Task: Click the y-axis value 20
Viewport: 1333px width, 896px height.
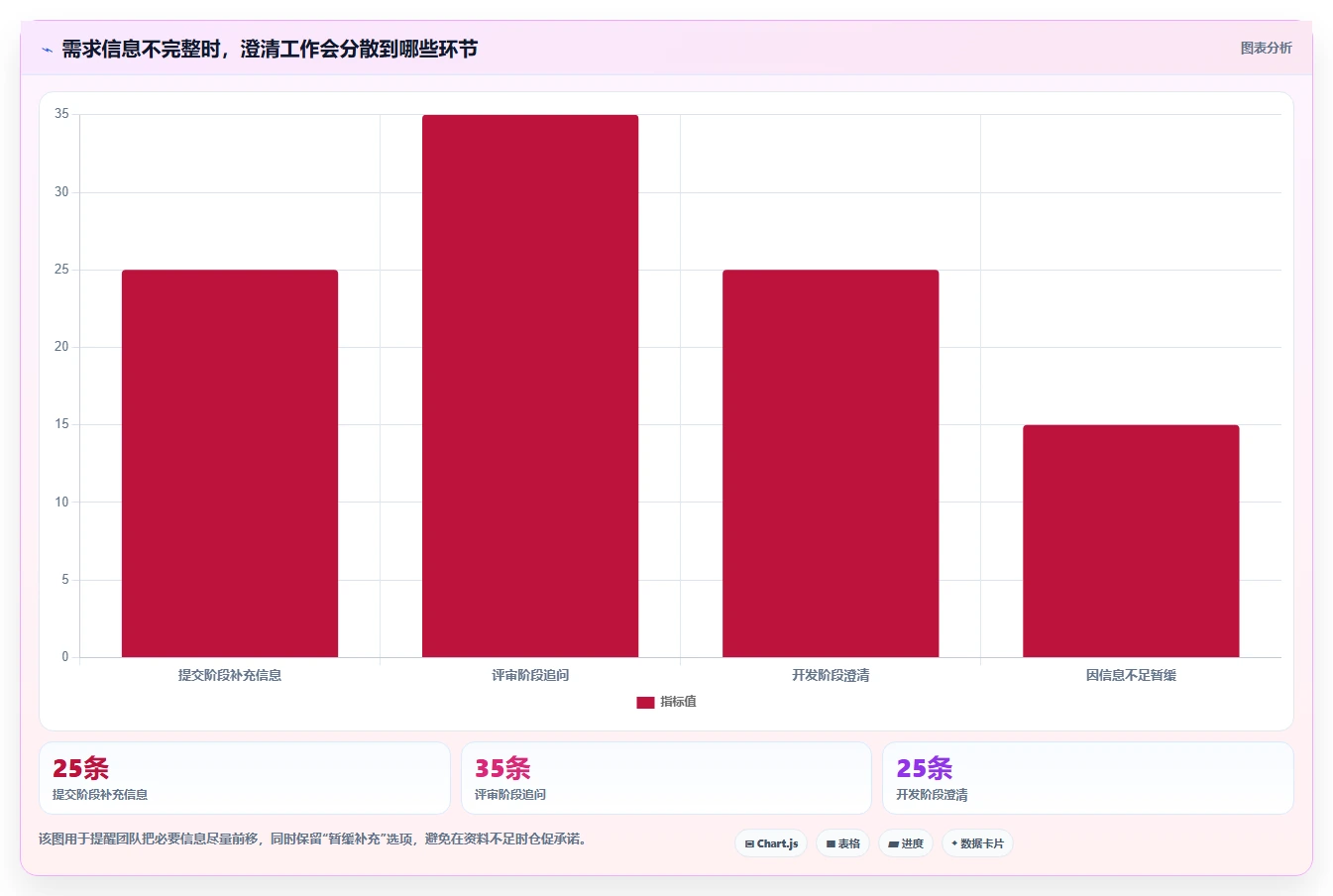Action: (61, 347)
